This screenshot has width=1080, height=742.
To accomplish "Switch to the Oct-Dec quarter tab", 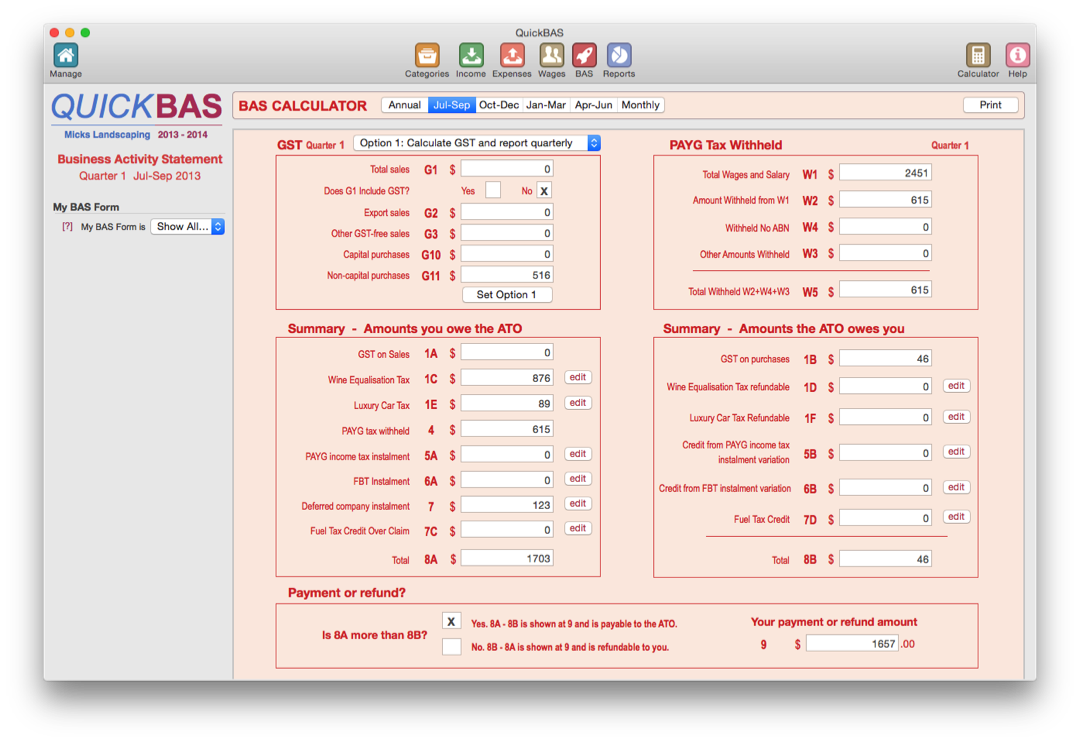I will pyautogui.click(x=498, y=104).
